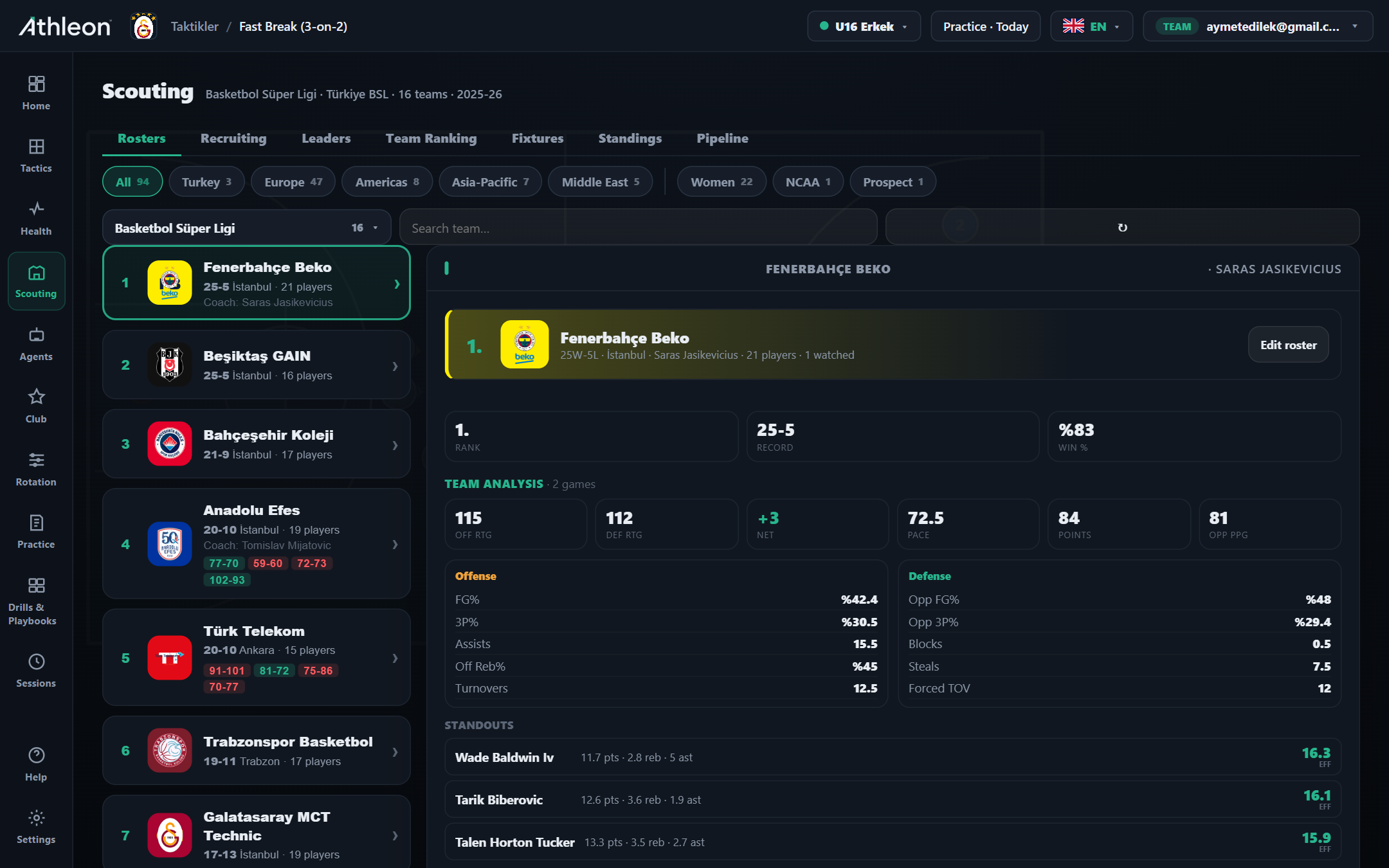The width and height of the screenshot is (1389, 868).
Task: Click the Anadolu Efes 77-70 result badge
Action: click(x=224, y=563)
